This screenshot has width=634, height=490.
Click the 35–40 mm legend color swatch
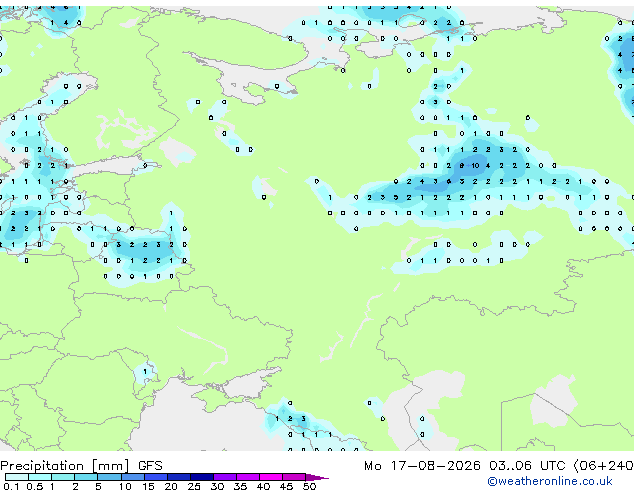tap(248, 477)
